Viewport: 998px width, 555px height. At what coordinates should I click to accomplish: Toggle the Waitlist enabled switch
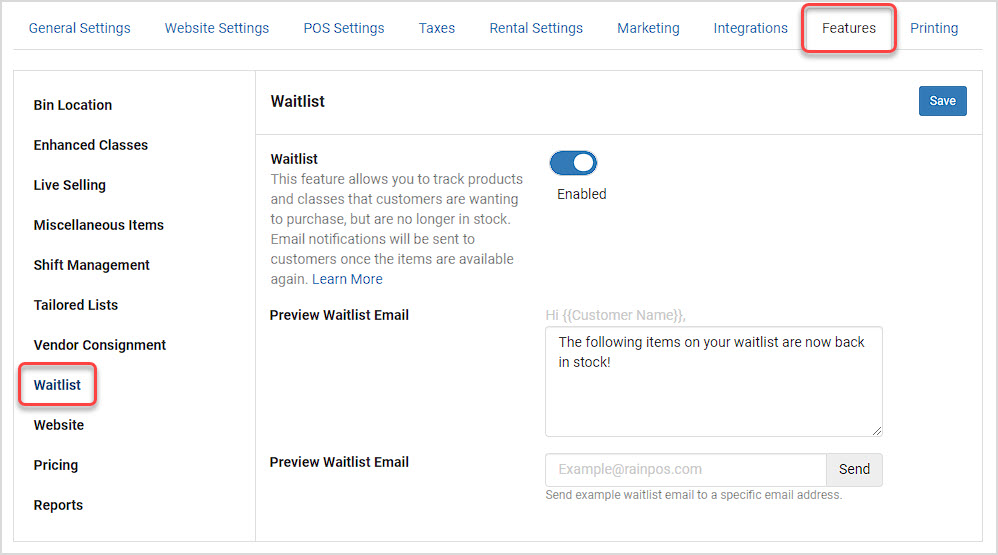point(573,163)
